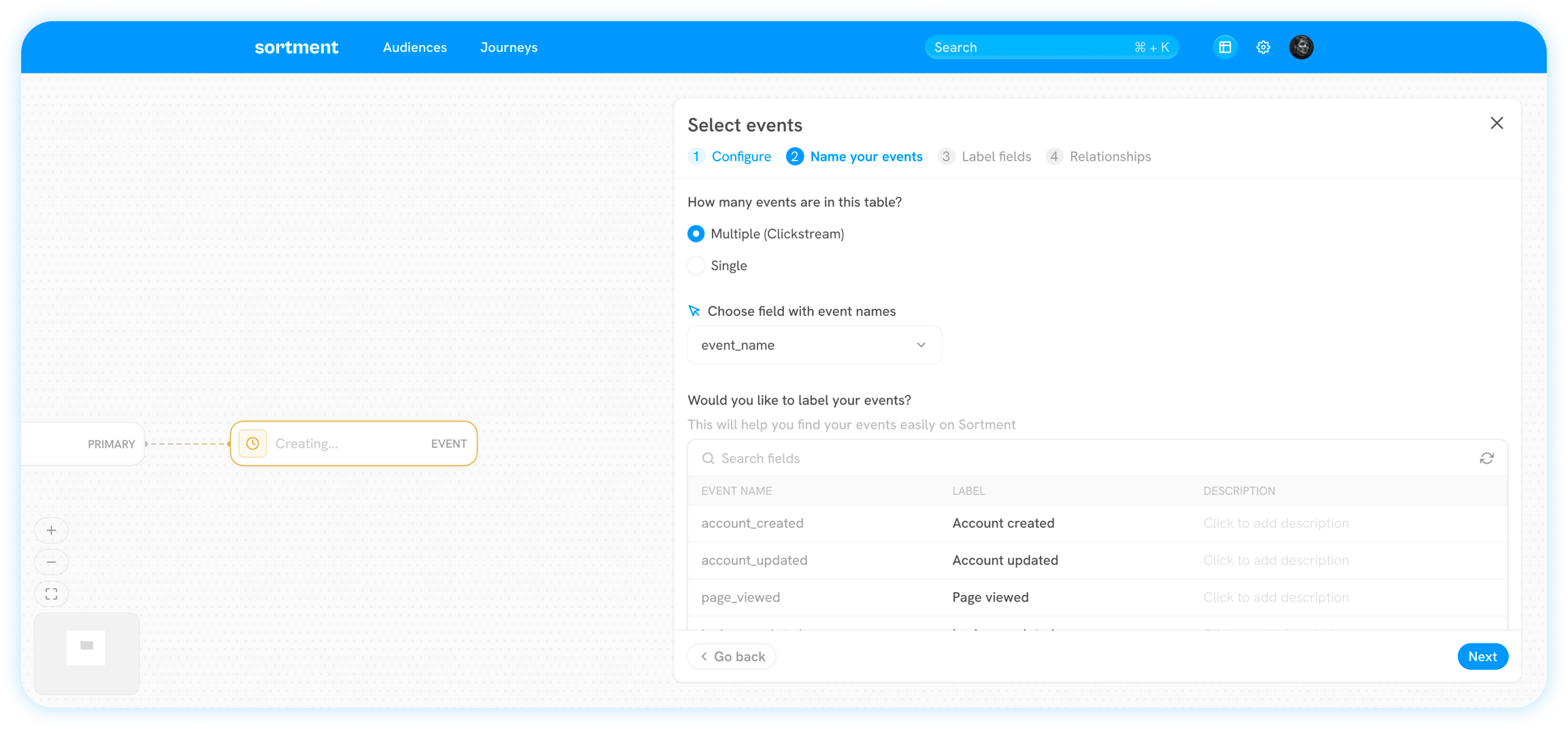Screen dimensions: 1568x729
Task: Open the Audiences menu
Action: click(414, 48)
